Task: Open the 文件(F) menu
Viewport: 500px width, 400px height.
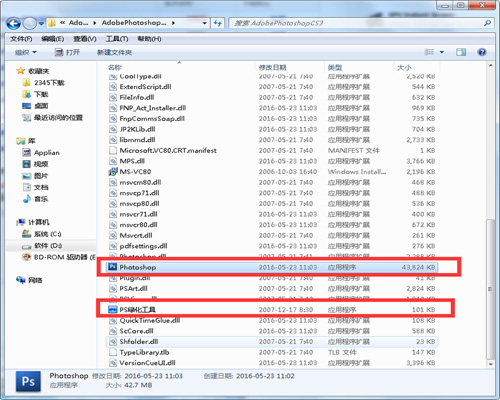Action: coord(21,39)
